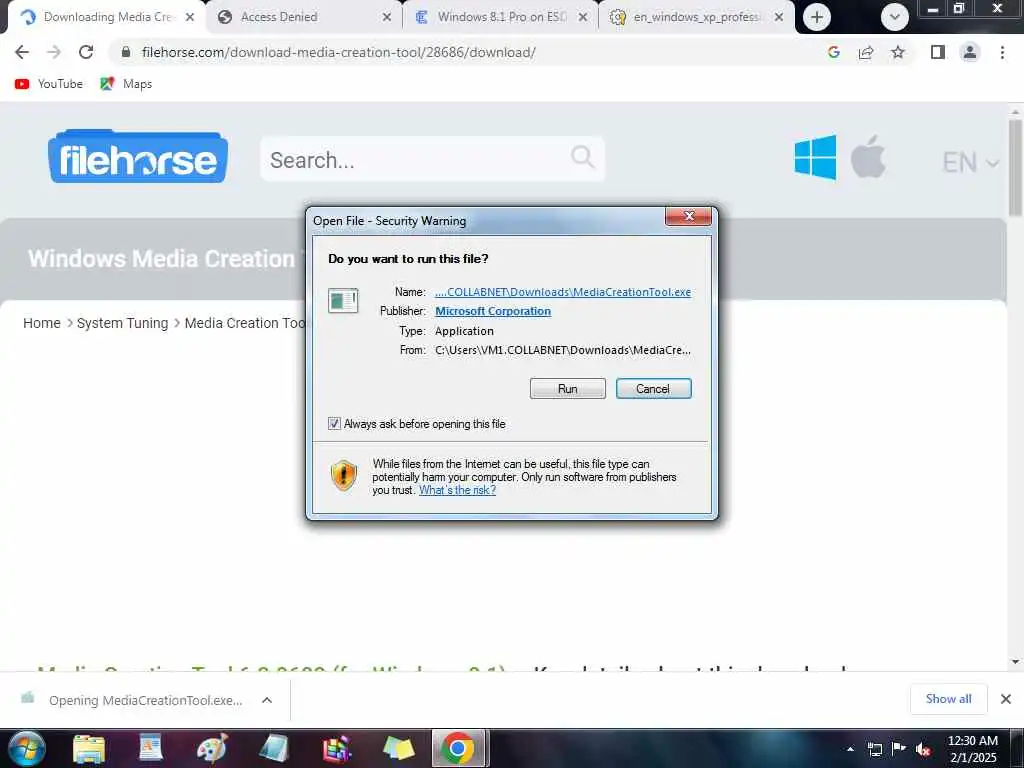The width and height of the screenshot is (1024, 768).
Task: Go back to the previous page
Action: (22, 52)
